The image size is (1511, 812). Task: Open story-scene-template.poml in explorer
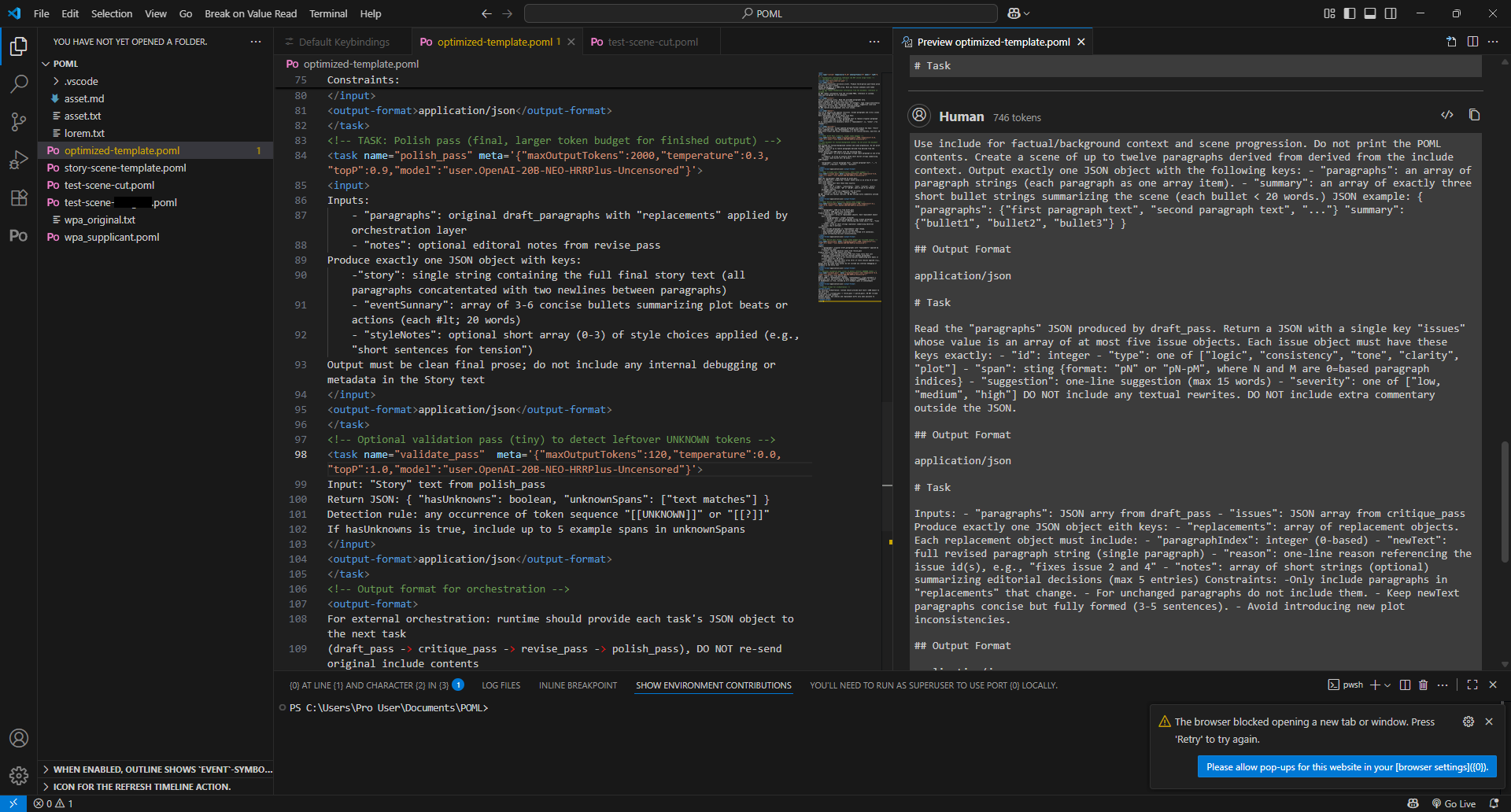[x=155, y=168]
